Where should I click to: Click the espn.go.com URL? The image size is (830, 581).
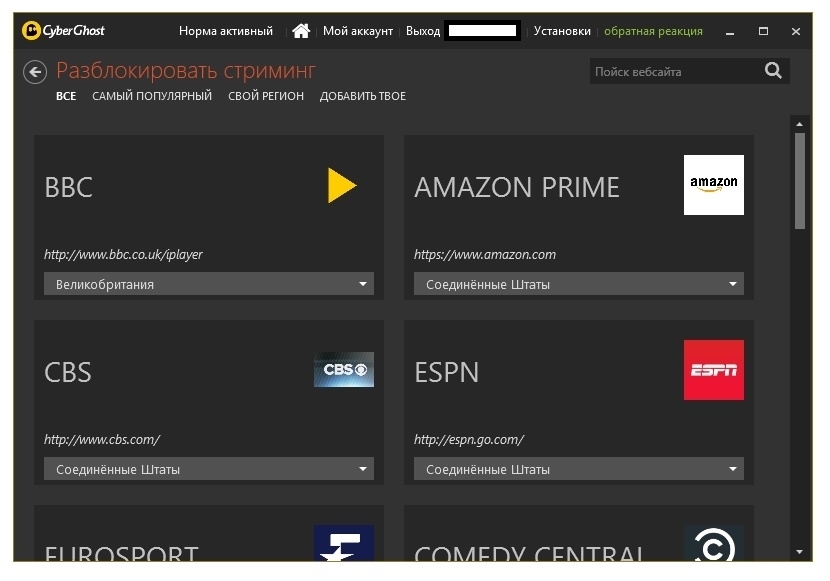(x=469, y=439)
